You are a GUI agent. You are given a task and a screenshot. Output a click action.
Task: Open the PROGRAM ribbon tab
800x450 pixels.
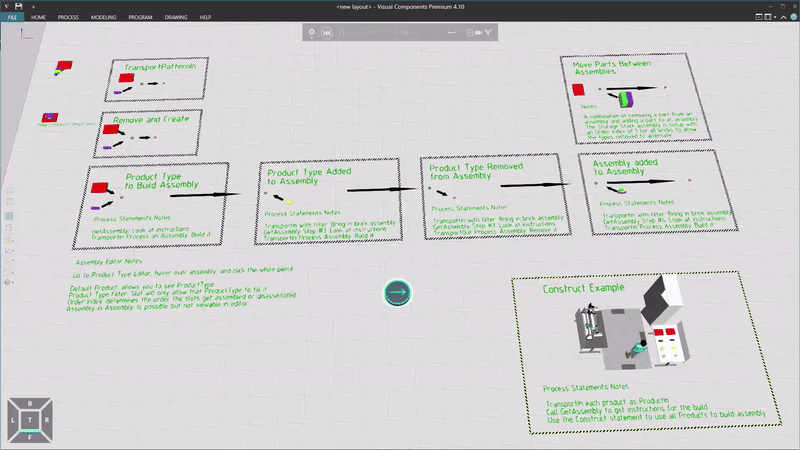pos(140,18)
